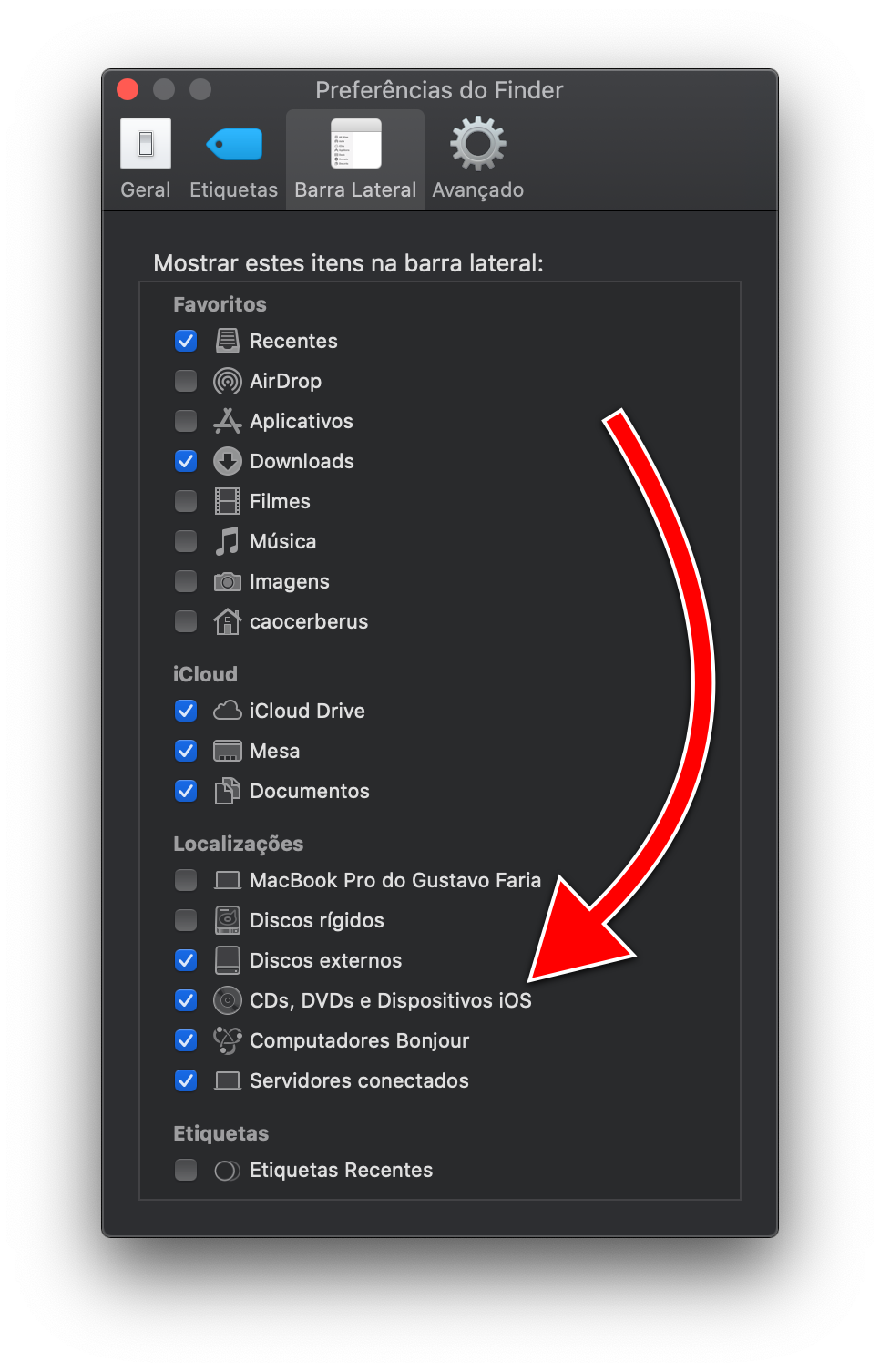Click the AirDrop icon
This screenshot has height=1372, width=880.
click(227, 381)
